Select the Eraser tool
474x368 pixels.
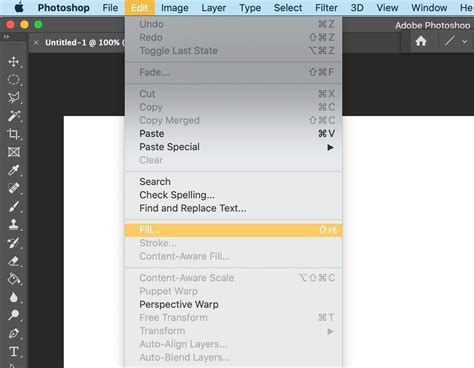[14, 261]
